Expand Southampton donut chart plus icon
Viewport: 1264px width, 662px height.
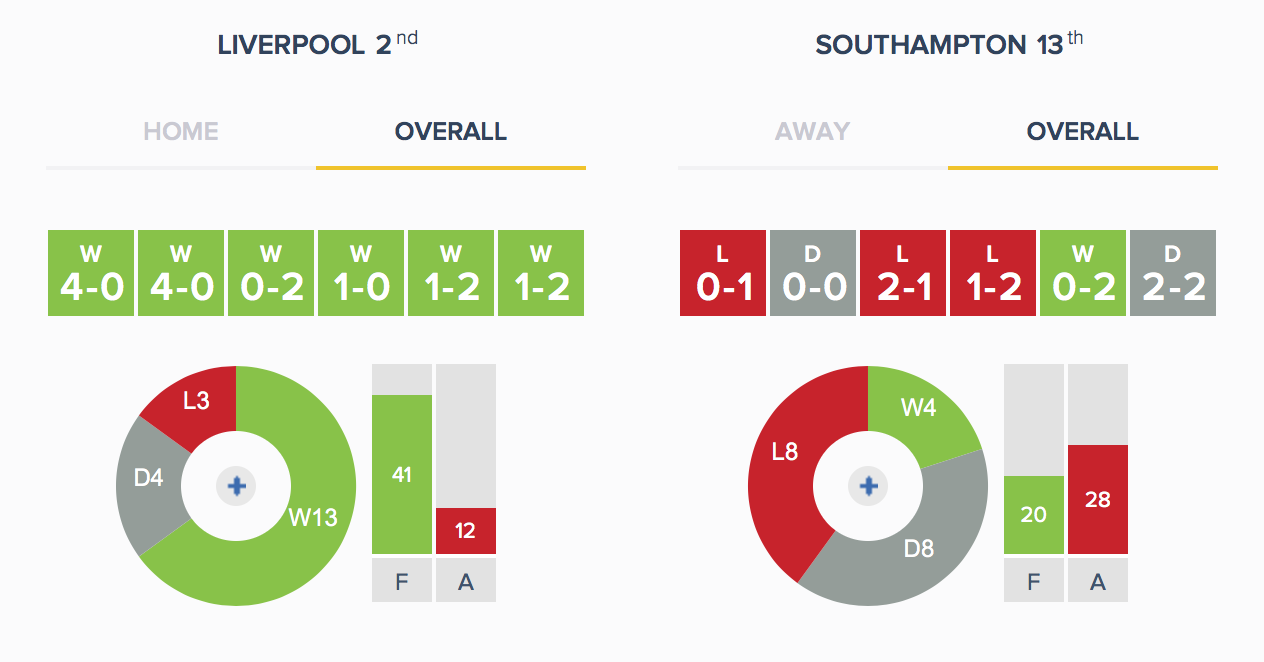[x=868, y=486]
